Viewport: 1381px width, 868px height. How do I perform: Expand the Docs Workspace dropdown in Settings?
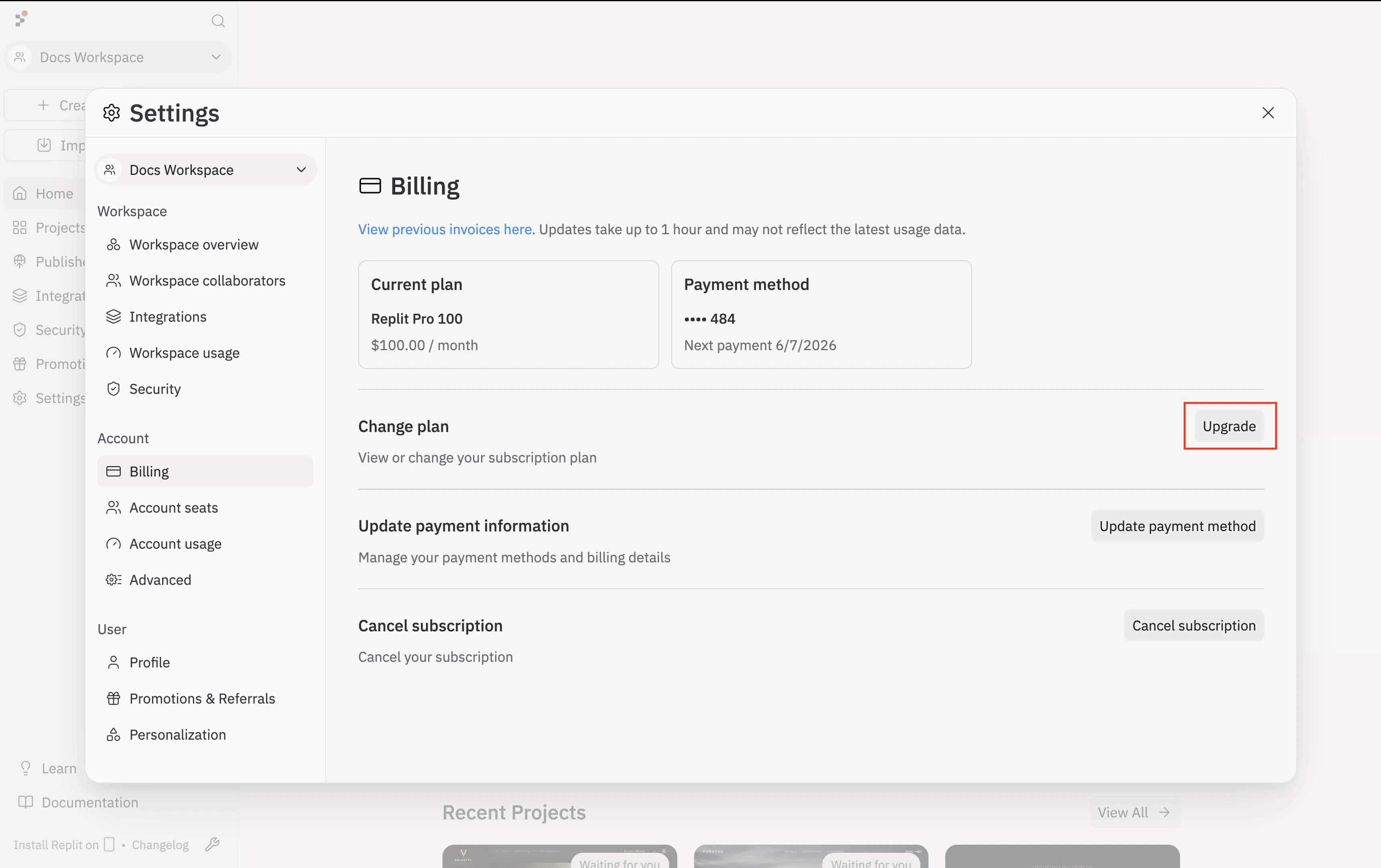click(x=205, y=170)
